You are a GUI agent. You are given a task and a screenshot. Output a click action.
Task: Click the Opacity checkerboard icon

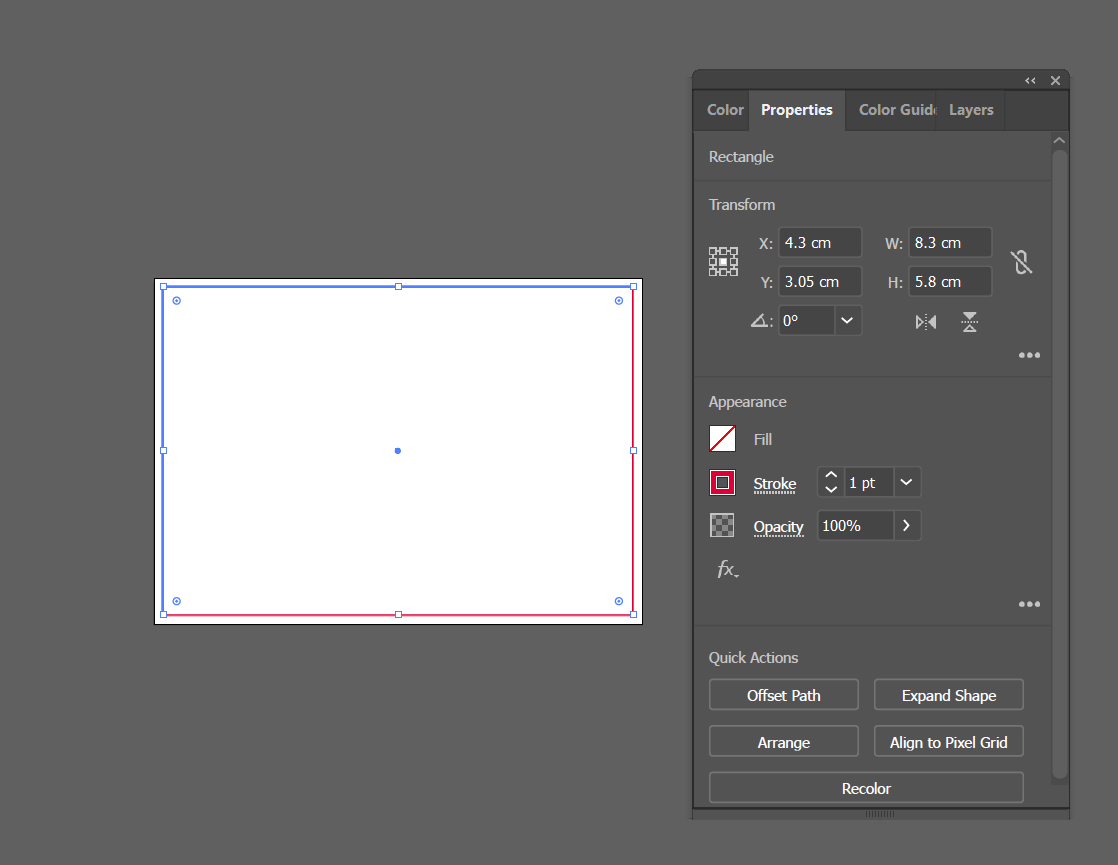pos(722,524)
